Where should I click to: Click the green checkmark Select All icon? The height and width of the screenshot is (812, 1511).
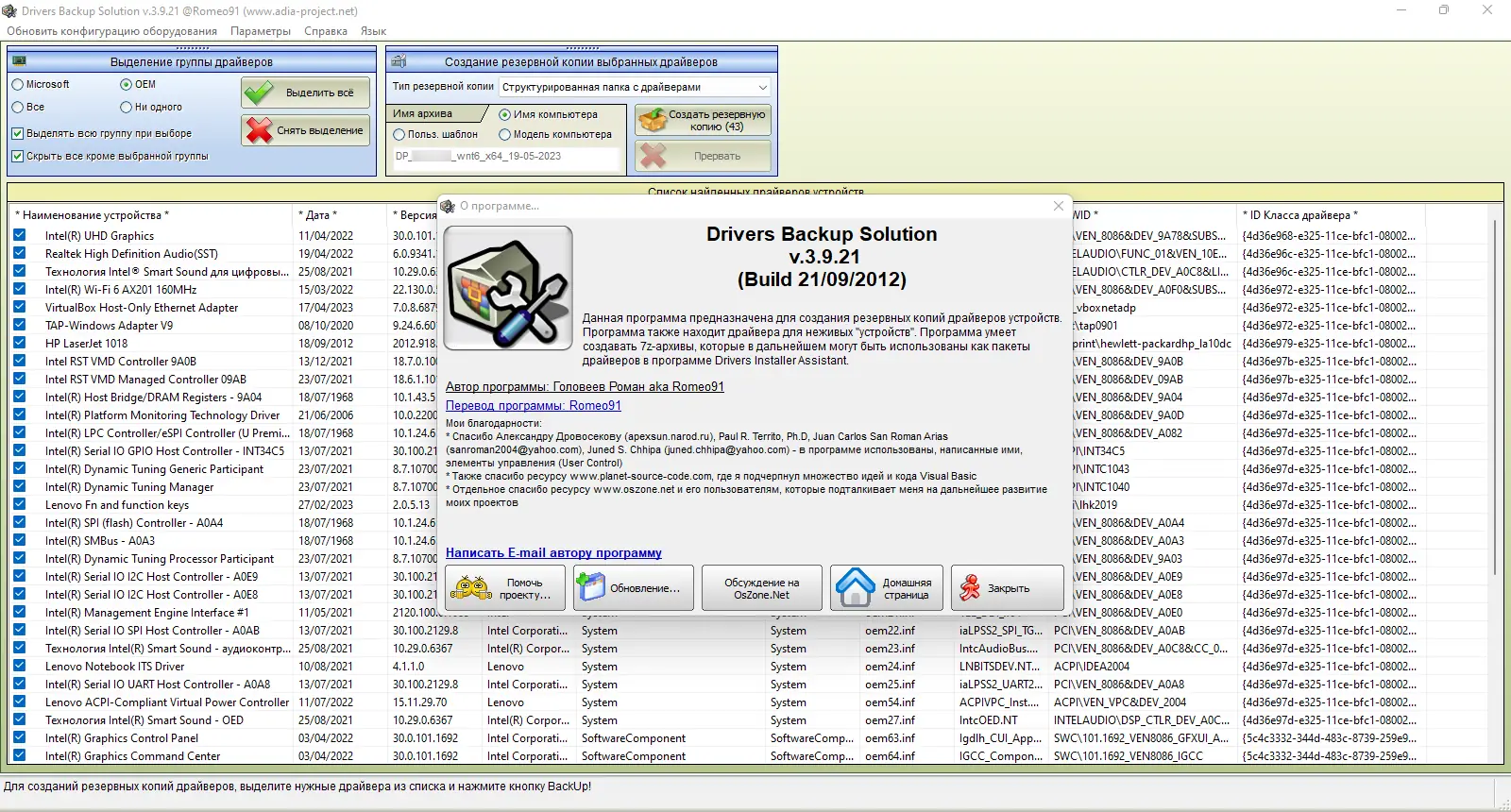258,93
